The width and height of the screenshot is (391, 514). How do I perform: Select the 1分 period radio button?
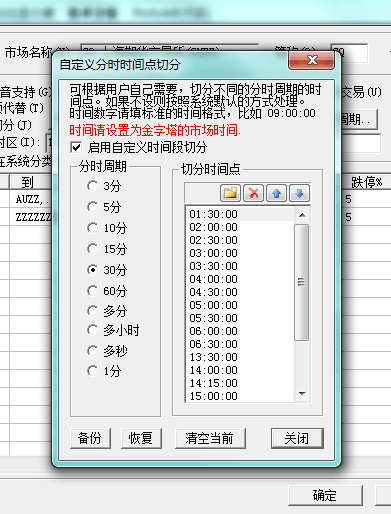point(93,371)
